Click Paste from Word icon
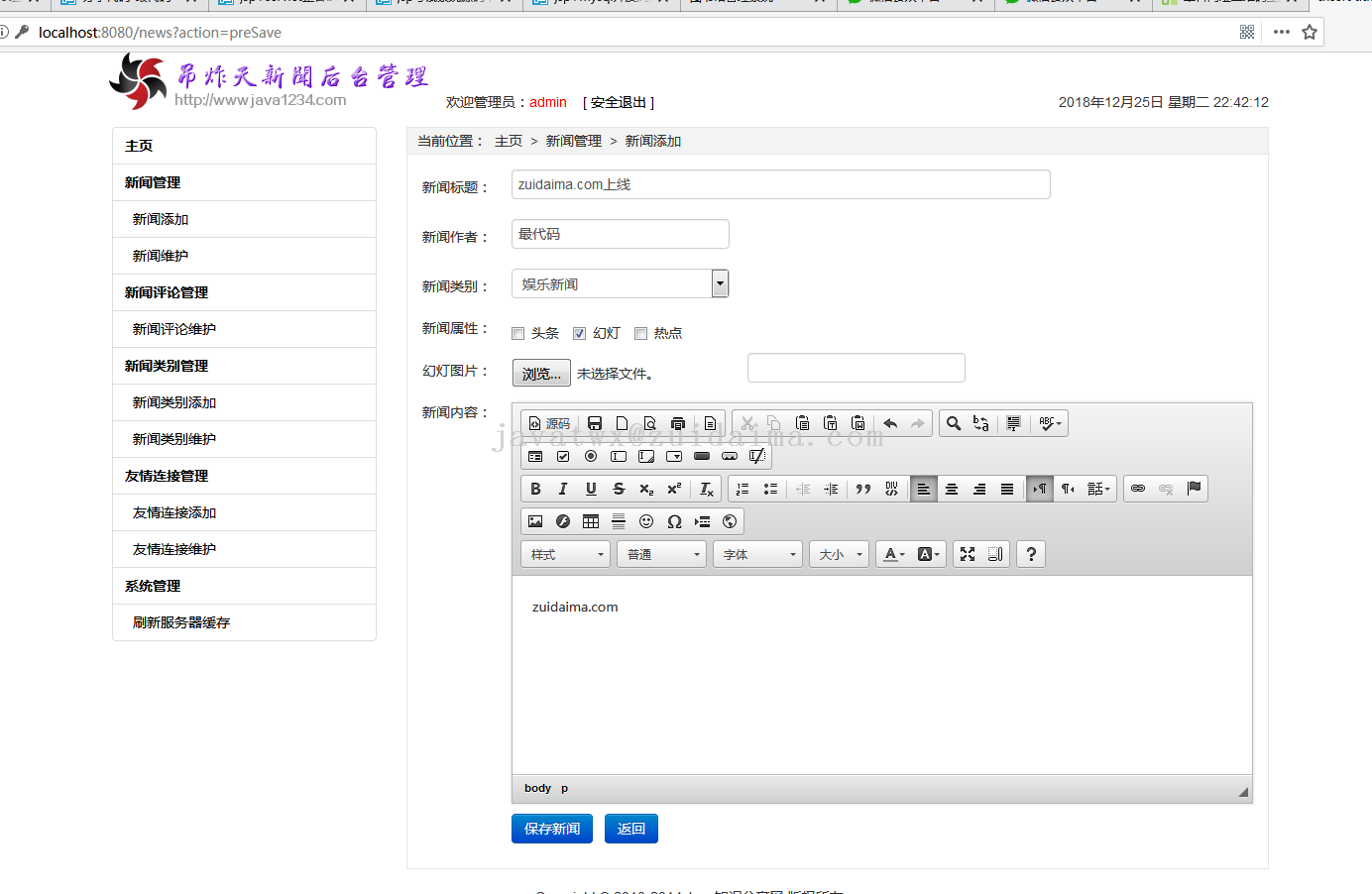Viewport: 1372px width, 894px height. [x=858, y=423]
